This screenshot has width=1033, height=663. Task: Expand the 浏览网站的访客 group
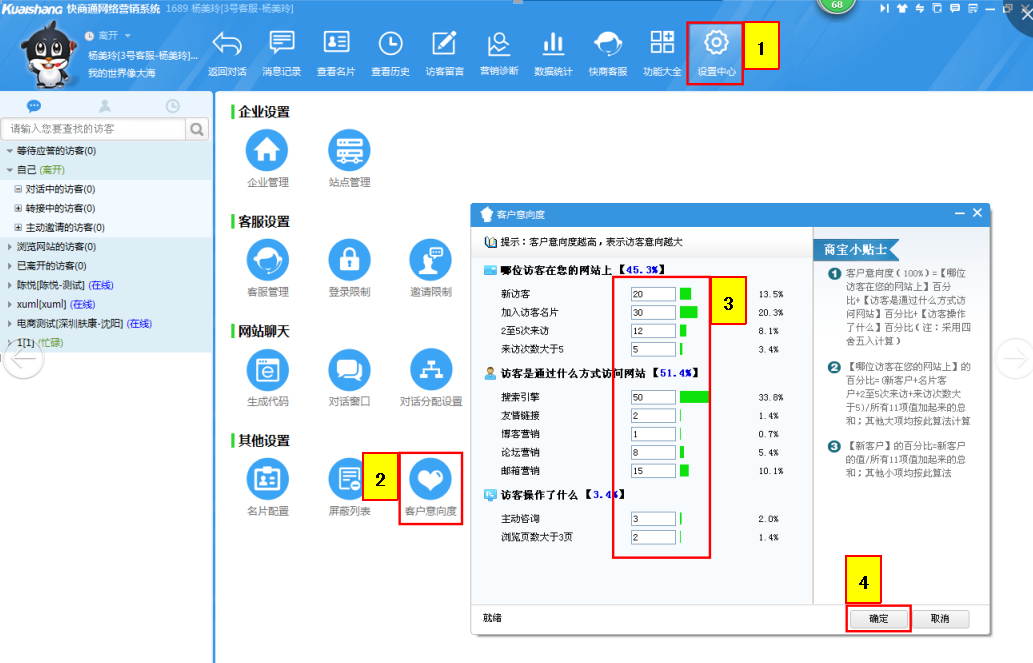coord(10,246)
